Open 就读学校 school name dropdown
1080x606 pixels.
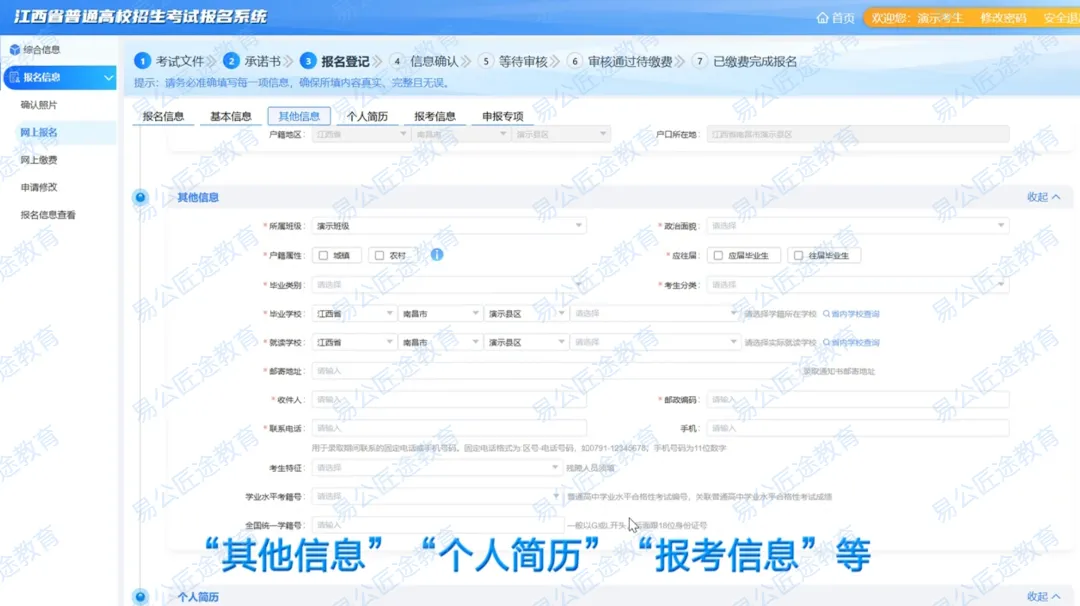654,342
